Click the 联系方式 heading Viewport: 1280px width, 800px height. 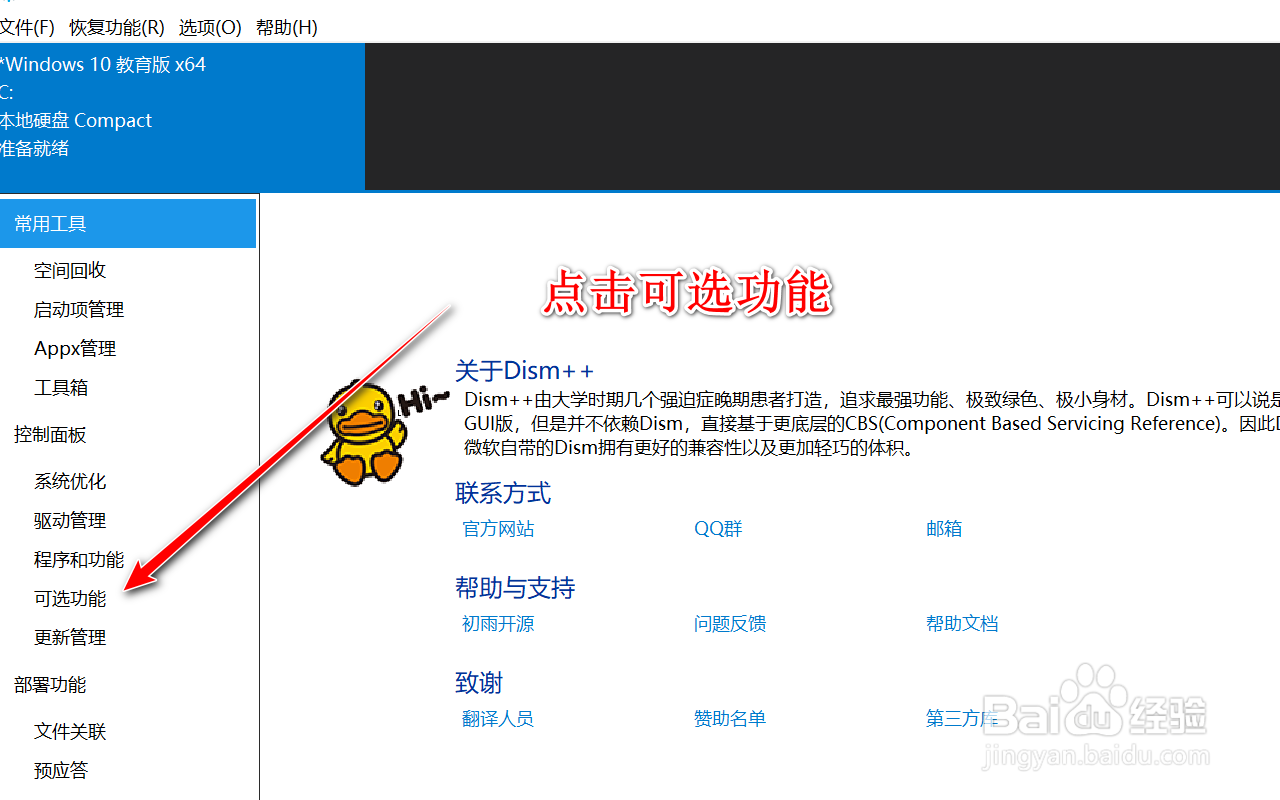click(503, 493)
